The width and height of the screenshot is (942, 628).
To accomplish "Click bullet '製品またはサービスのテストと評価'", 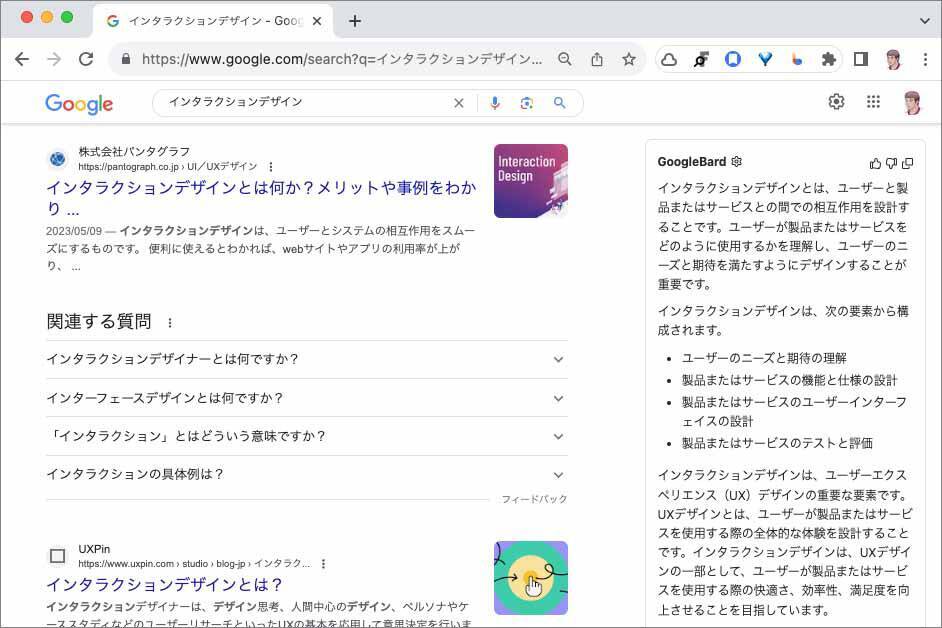I will tap(777, 444).
